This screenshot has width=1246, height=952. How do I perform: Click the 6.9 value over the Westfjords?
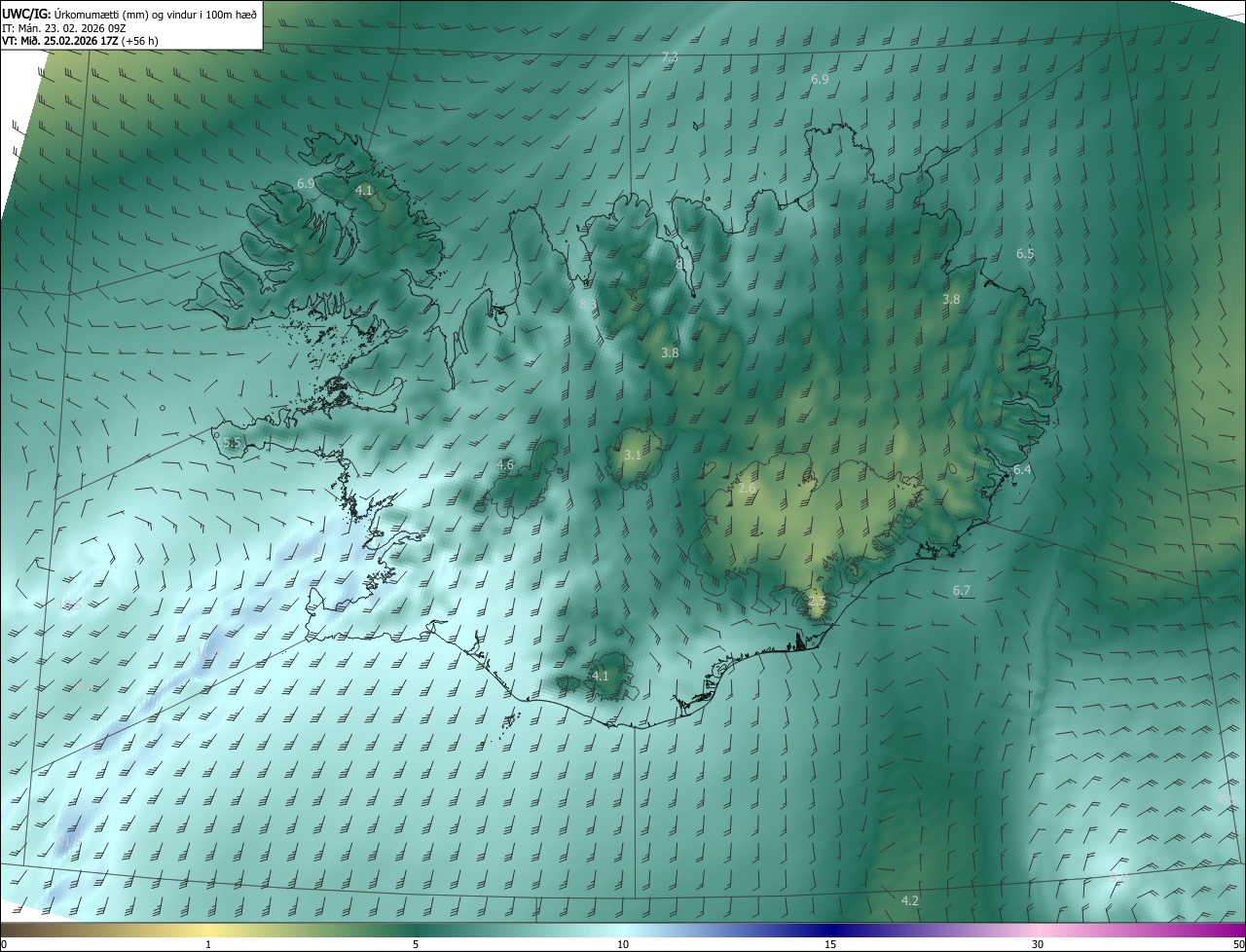(x=306, y=184)
